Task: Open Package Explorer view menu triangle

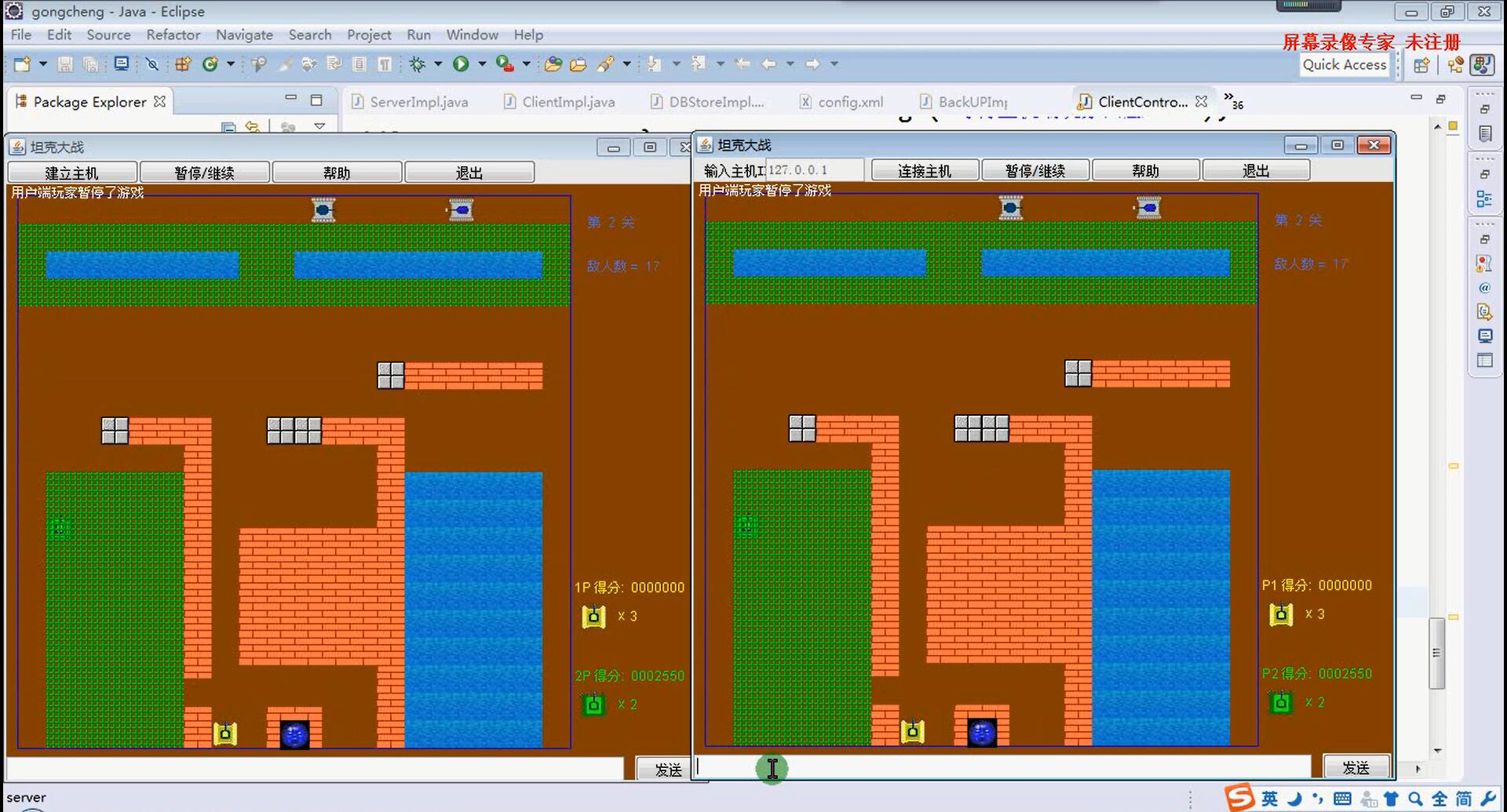Action: pyautogui.click(x=319, y=126)
